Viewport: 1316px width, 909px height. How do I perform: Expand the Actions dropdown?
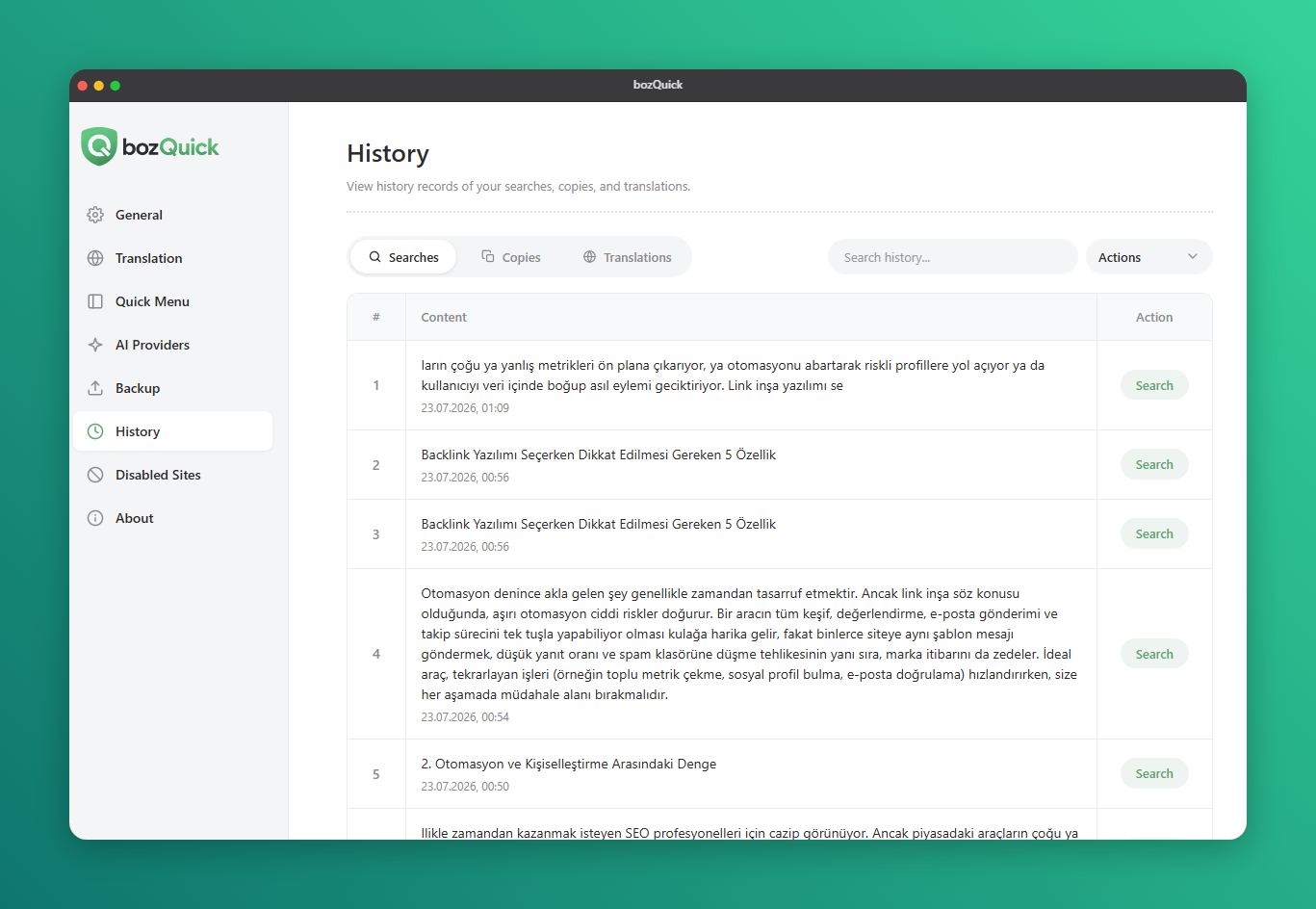[x=1148, y=257]
